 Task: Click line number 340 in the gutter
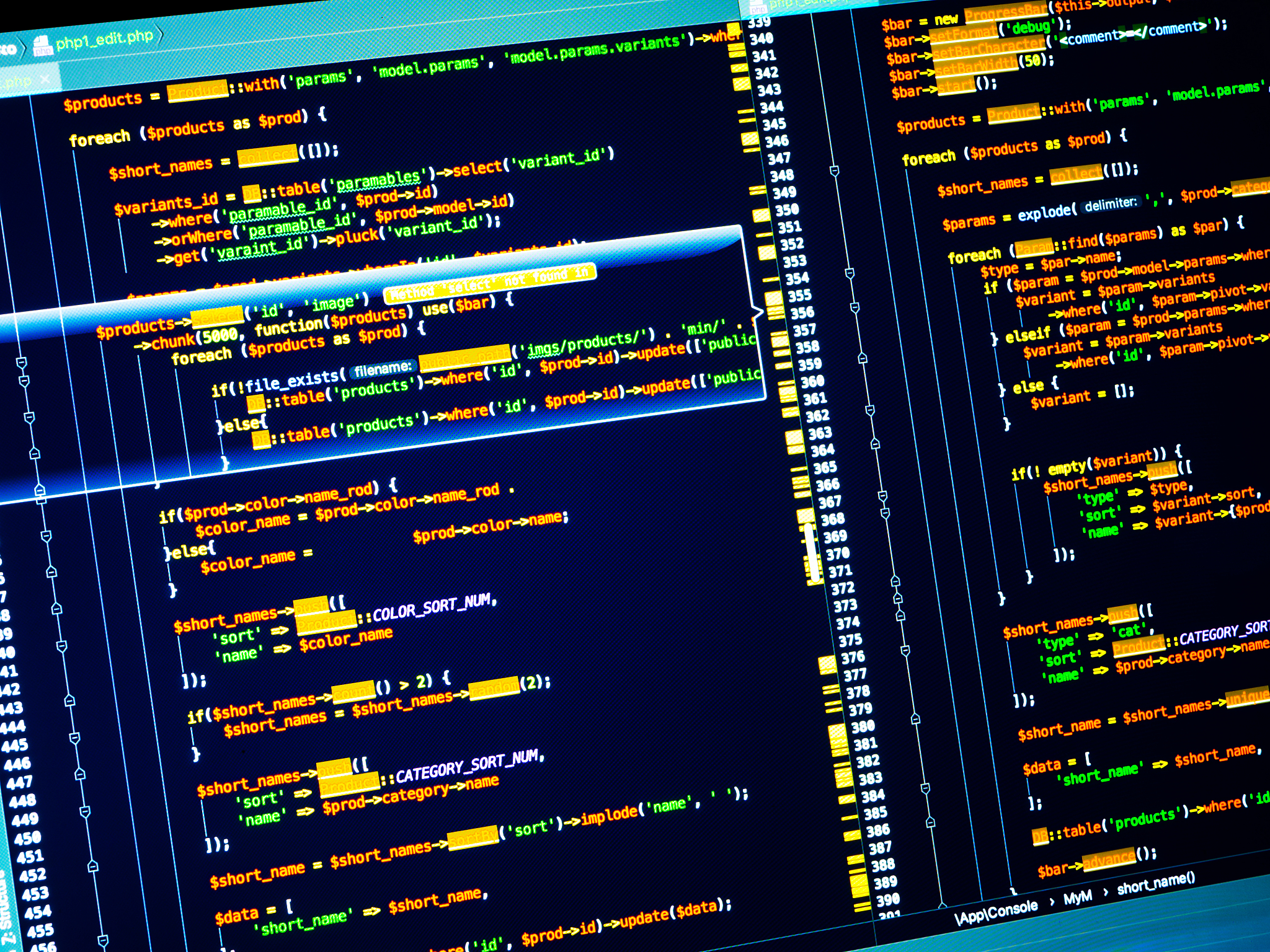[x=762, y=38]
